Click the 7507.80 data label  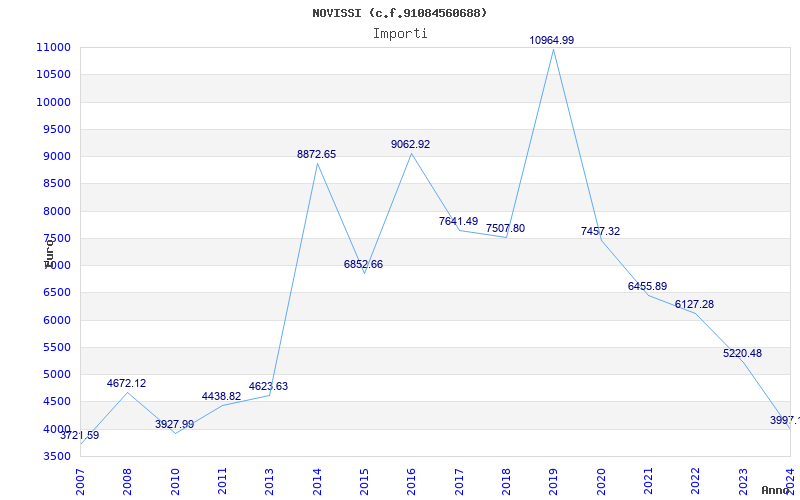point(505,229)
